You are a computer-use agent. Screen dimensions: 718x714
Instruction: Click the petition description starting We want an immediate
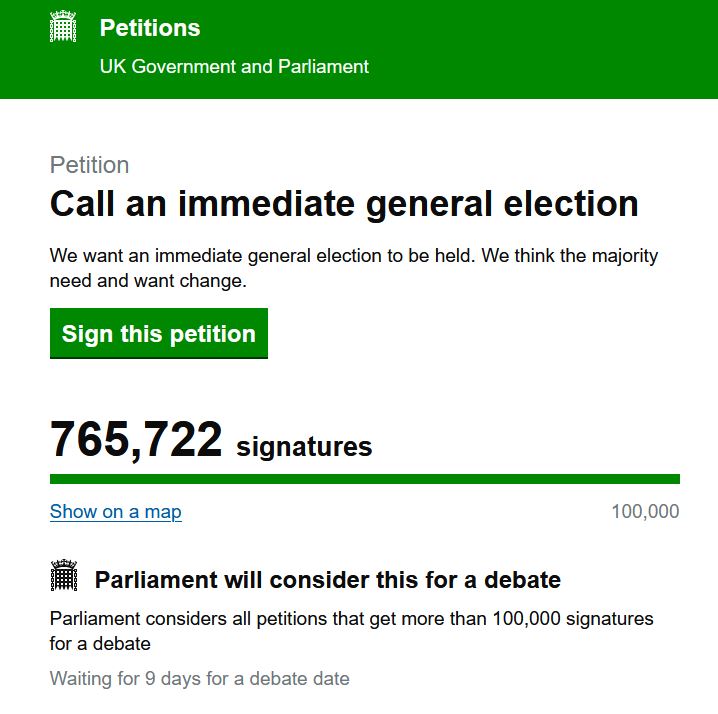coord(354,255)
